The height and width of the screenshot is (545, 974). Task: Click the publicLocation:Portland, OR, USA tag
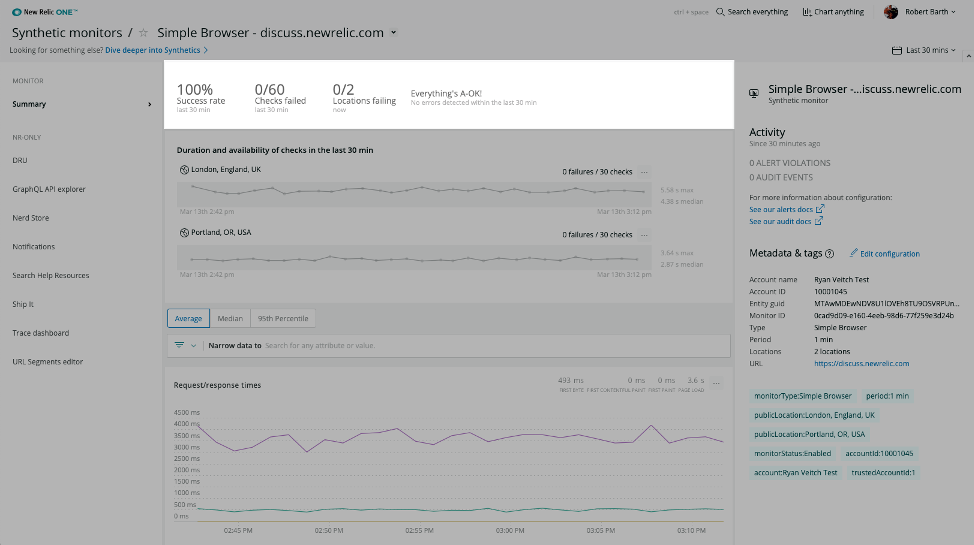coord(809,434)
